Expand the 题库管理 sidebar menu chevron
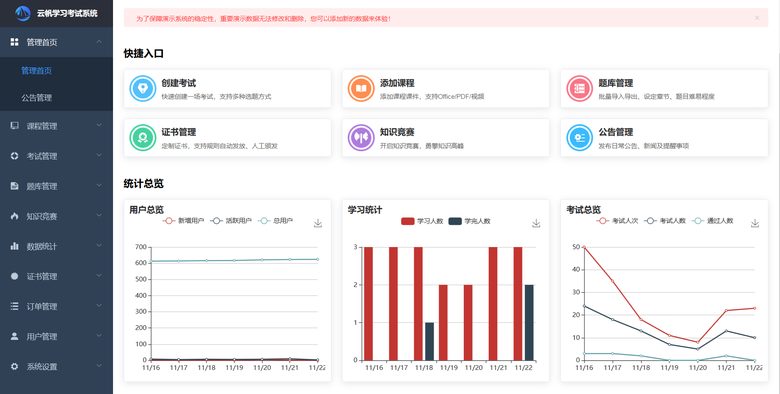 [99, 186]
